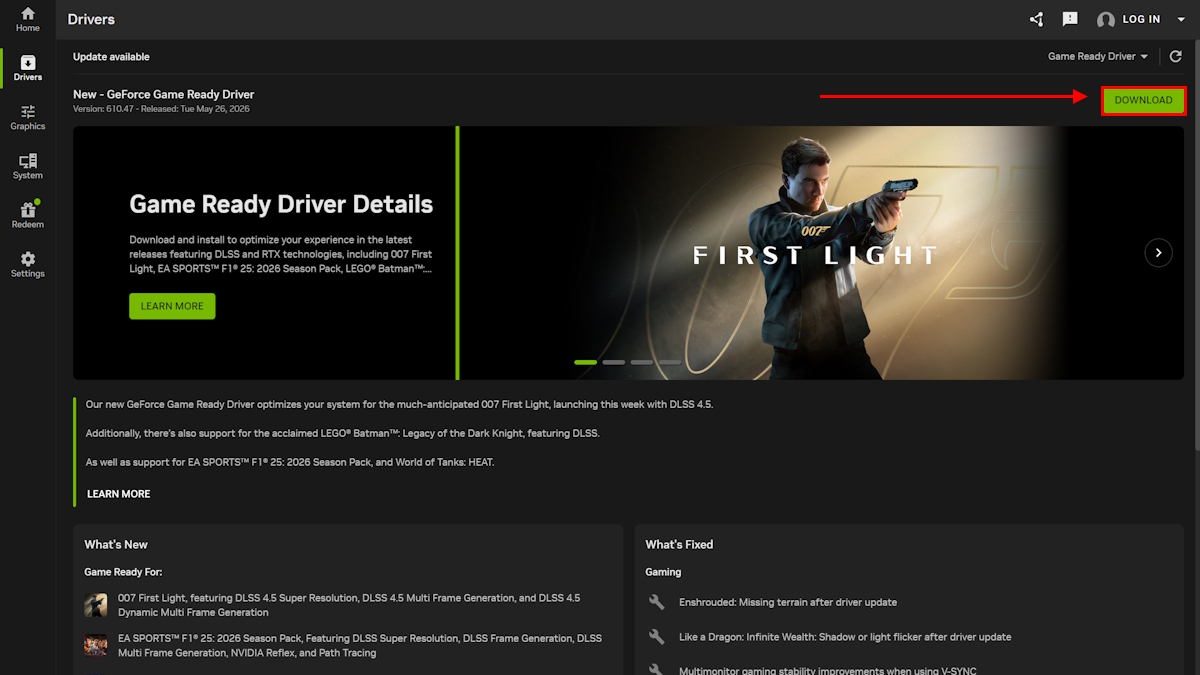Click 'Like a Dragon: Infinite Wealth' fix entry
The image size is (1200, 675).
click(x=845, y=637)
